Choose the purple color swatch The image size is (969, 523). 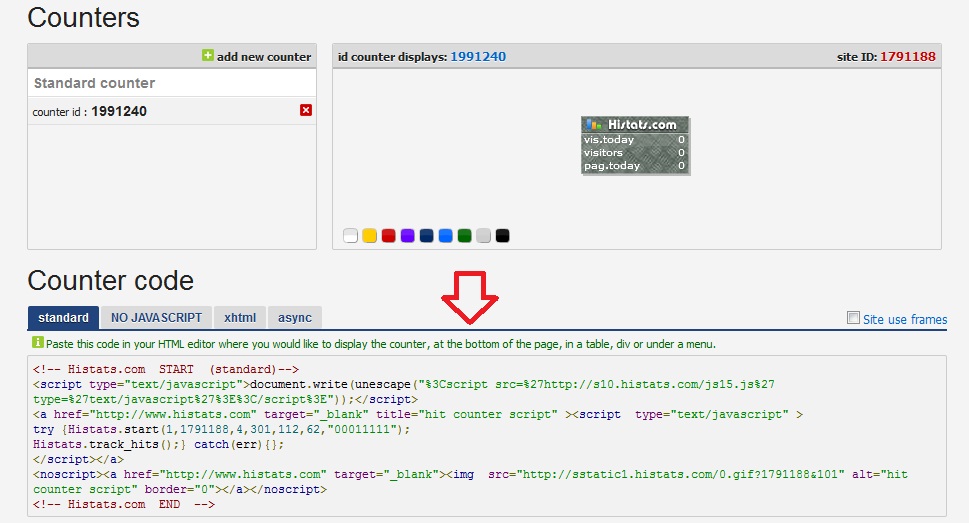pos(407,236)
